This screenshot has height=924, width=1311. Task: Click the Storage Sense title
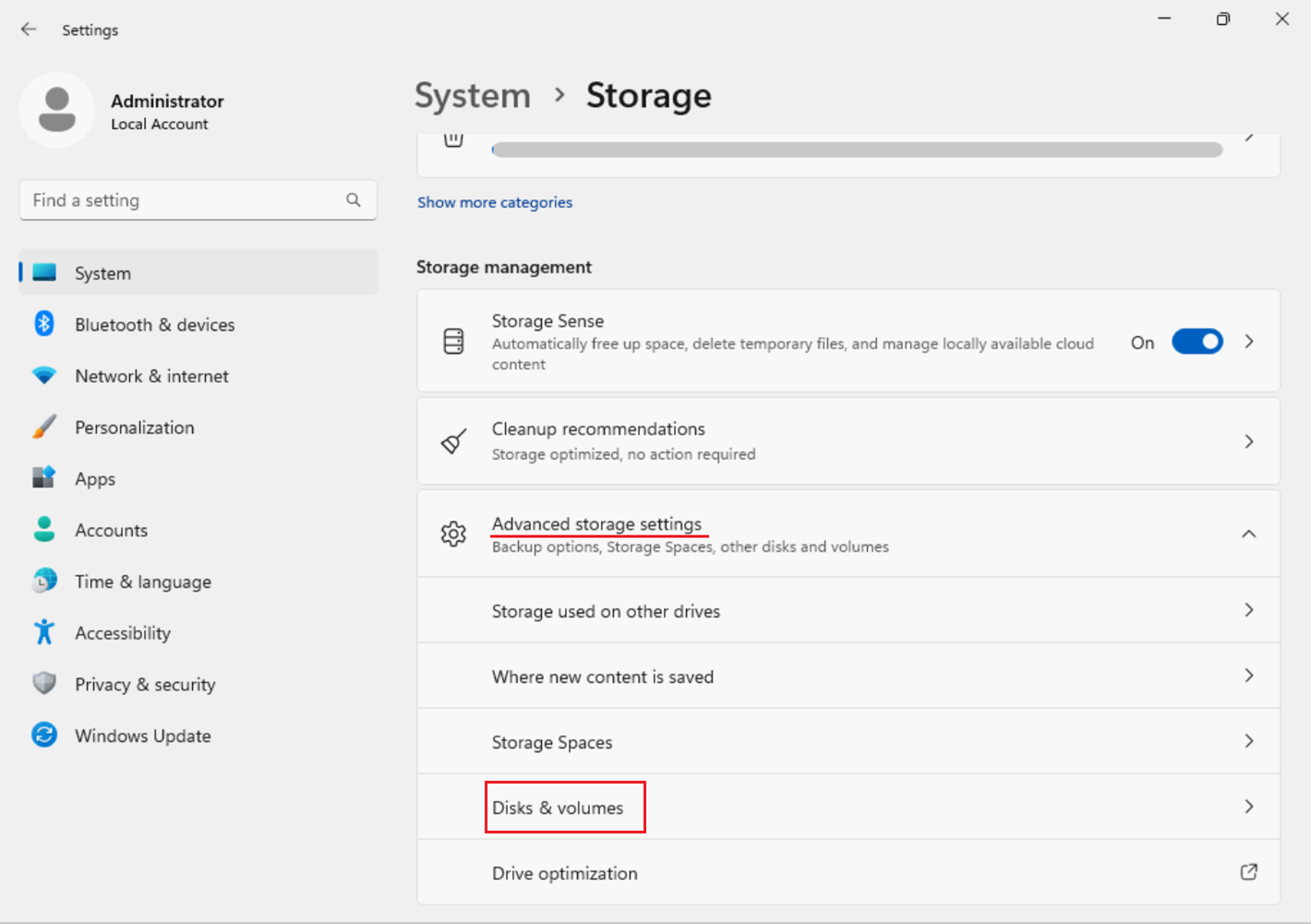pos(547,320)
